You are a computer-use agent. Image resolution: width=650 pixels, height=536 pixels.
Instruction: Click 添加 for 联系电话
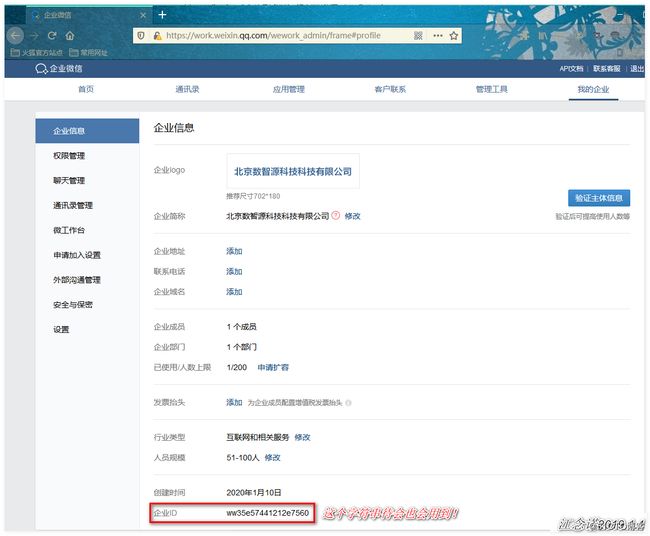tap(234, 272)
